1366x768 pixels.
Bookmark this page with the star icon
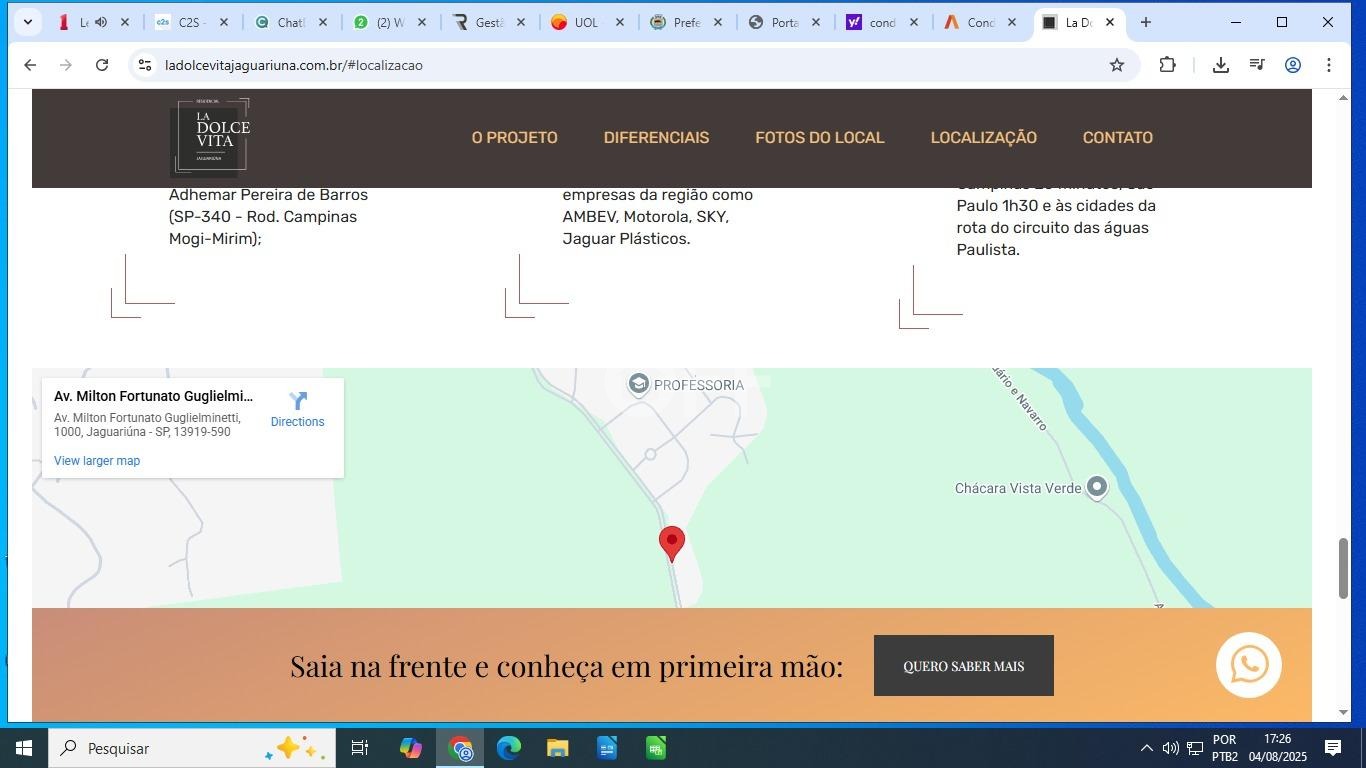[1116, 65]
